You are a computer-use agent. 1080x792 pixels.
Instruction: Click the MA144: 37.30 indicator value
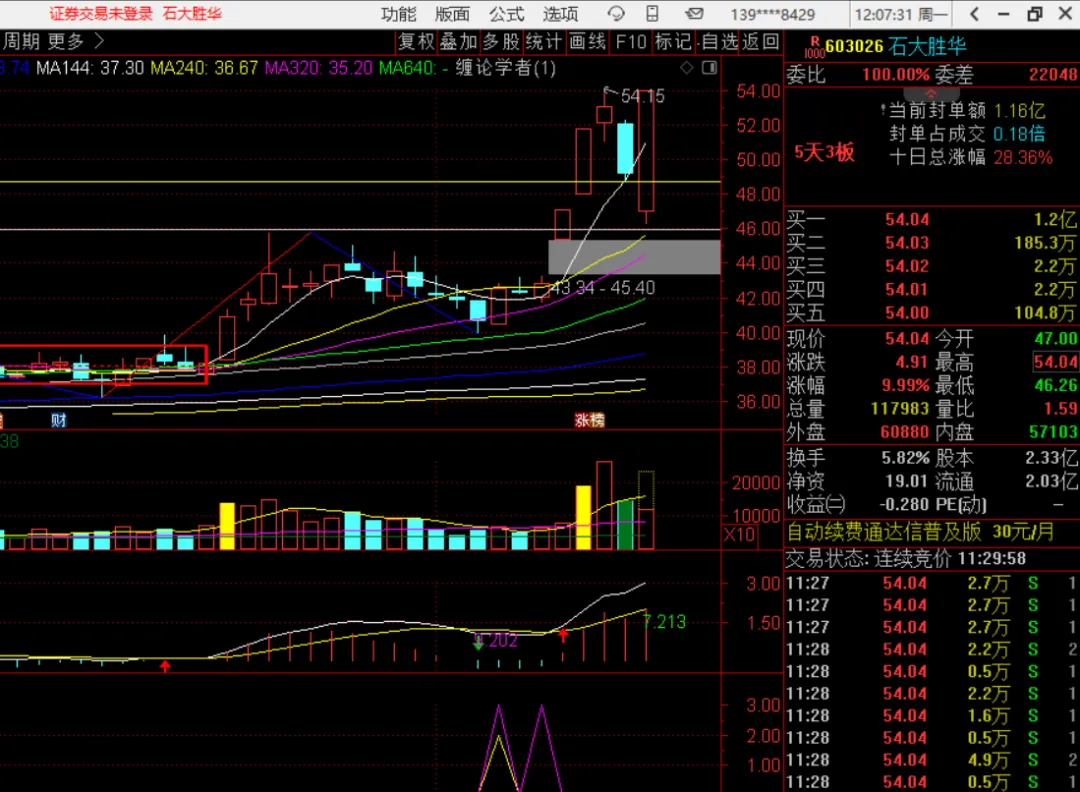[x=90, y=67]
